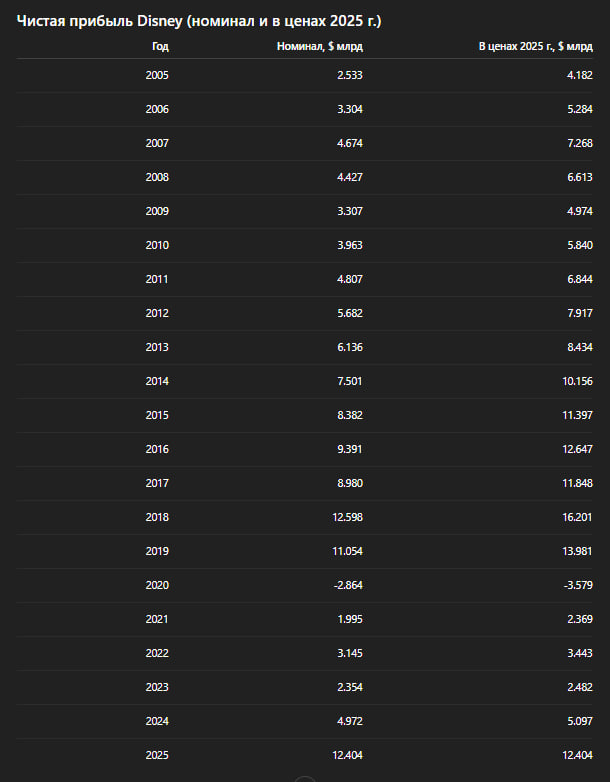Click the 2025-prices value 10.156
610x782 pixels.
(x=575, y=381)
